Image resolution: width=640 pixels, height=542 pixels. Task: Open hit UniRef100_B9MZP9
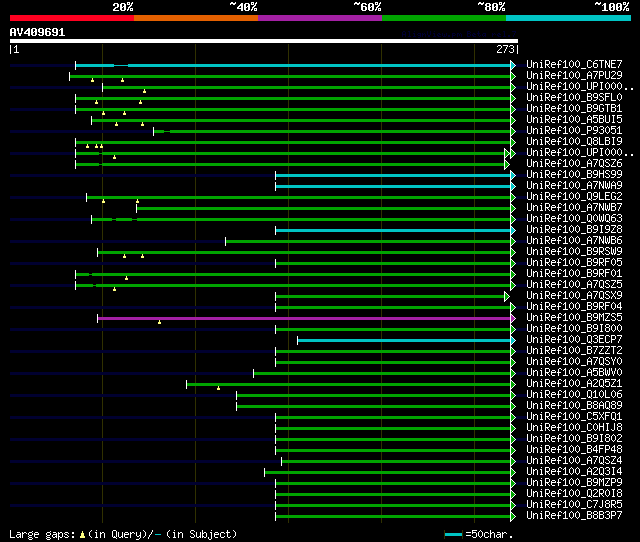(574, 483)
